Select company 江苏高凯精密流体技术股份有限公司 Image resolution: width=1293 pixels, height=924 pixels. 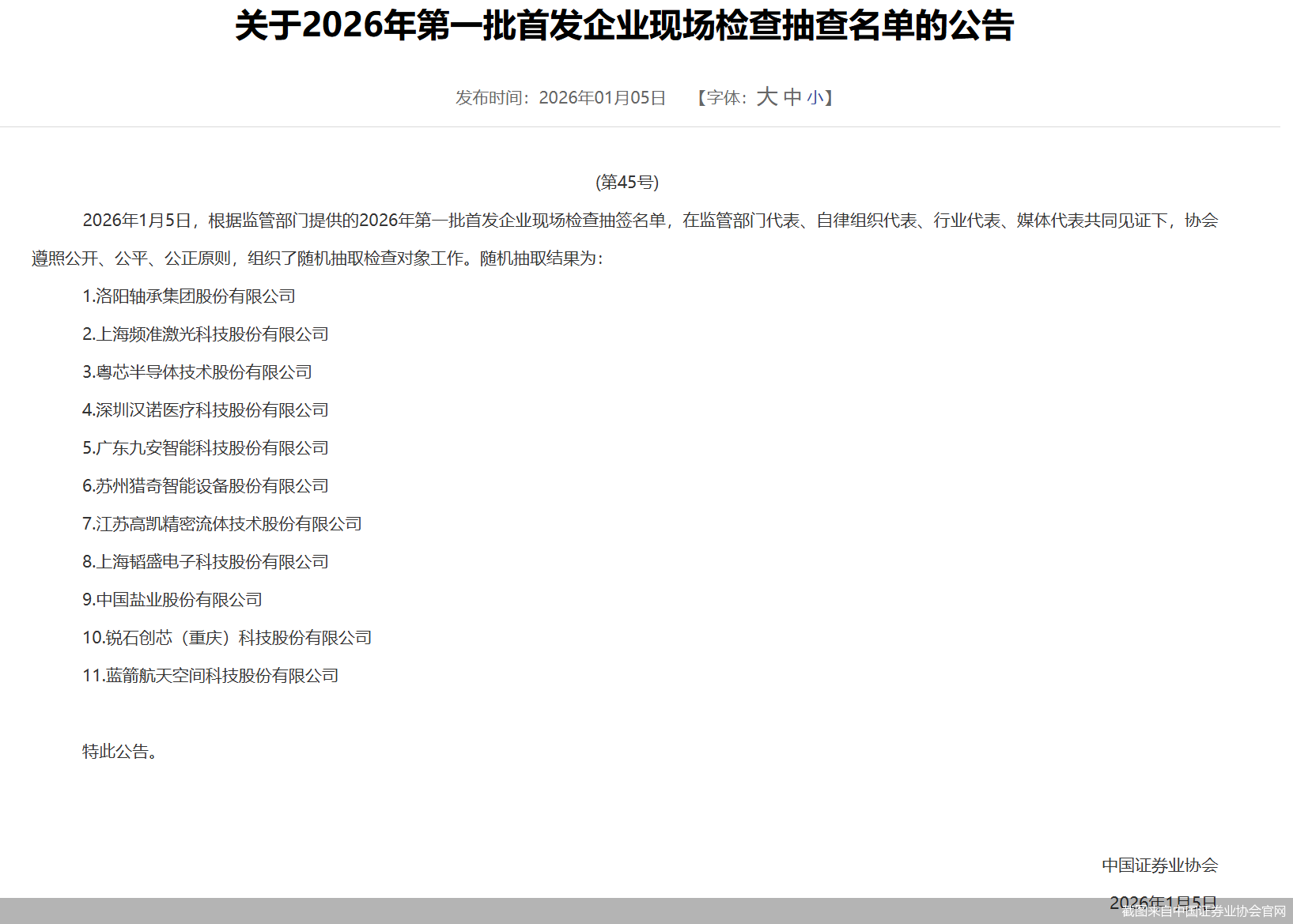[221, 523]
